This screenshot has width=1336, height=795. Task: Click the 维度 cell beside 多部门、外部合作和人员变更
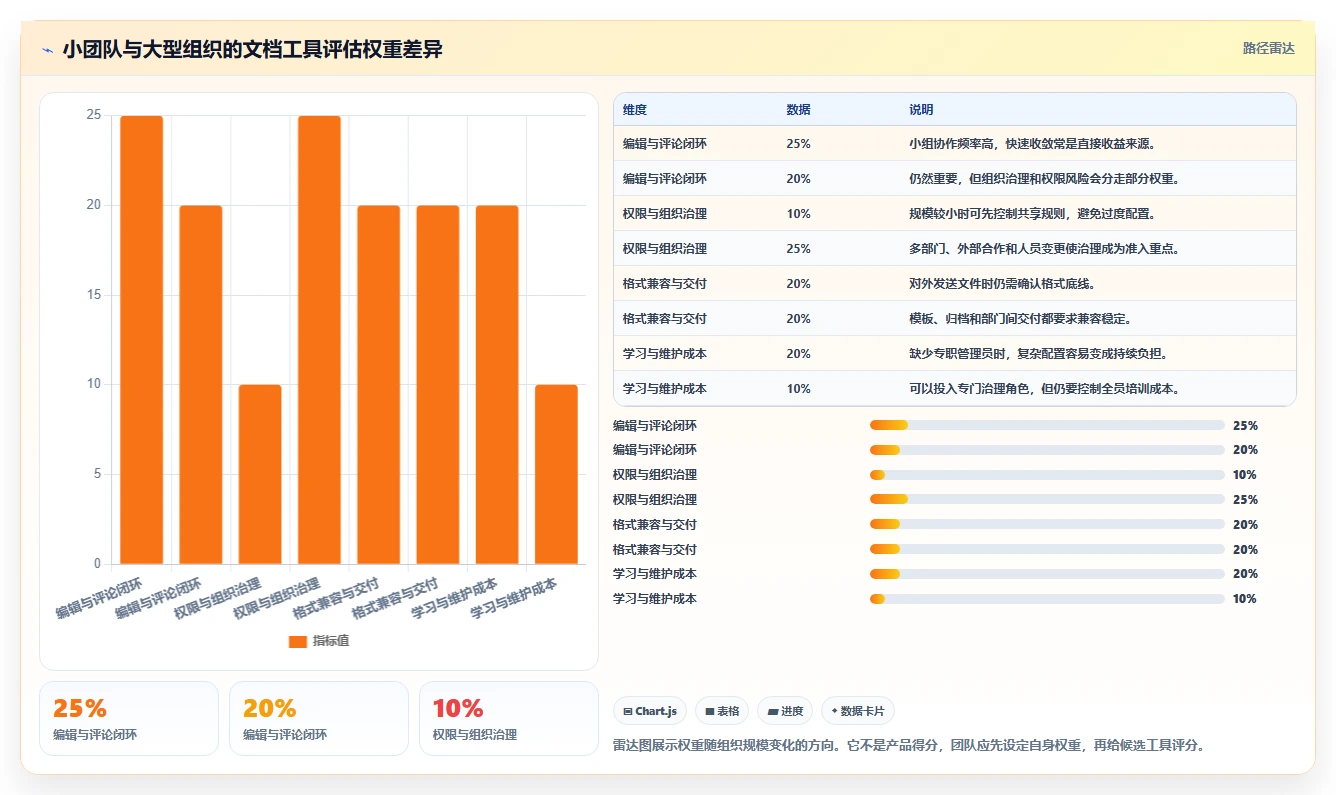tap(665, 249)
